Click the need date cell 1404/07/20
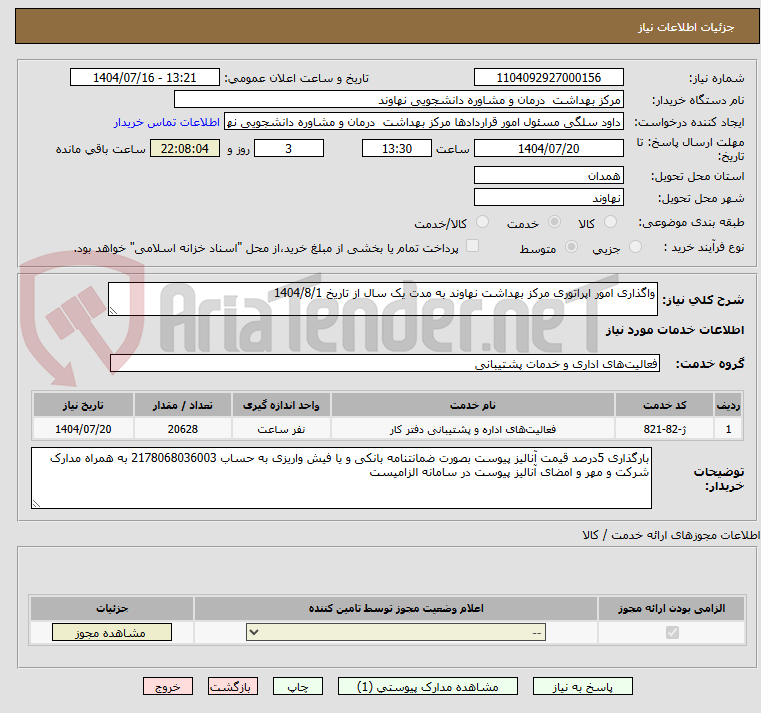Viewport: 761px width, 713px height. [83, 430]
